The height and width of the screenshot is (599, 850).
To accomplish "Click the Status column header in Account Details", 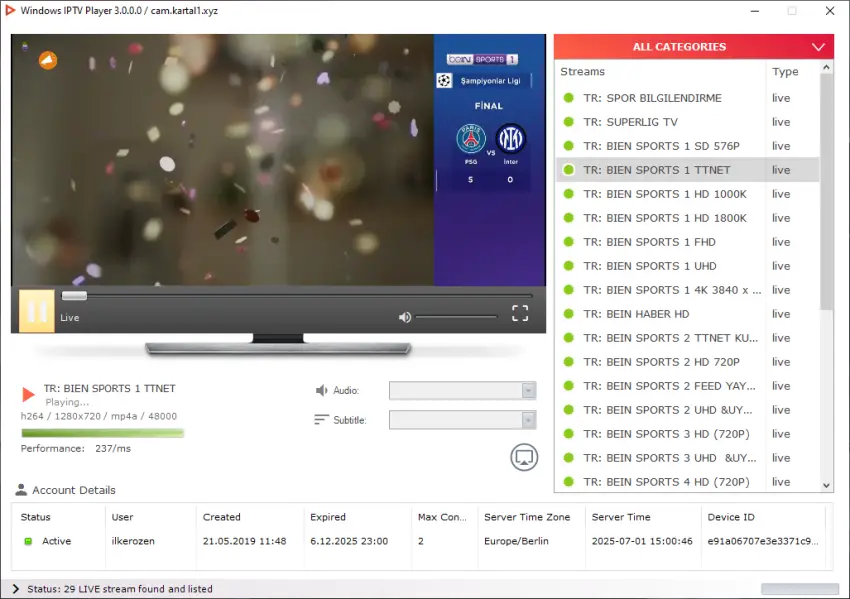I will 35,517.
